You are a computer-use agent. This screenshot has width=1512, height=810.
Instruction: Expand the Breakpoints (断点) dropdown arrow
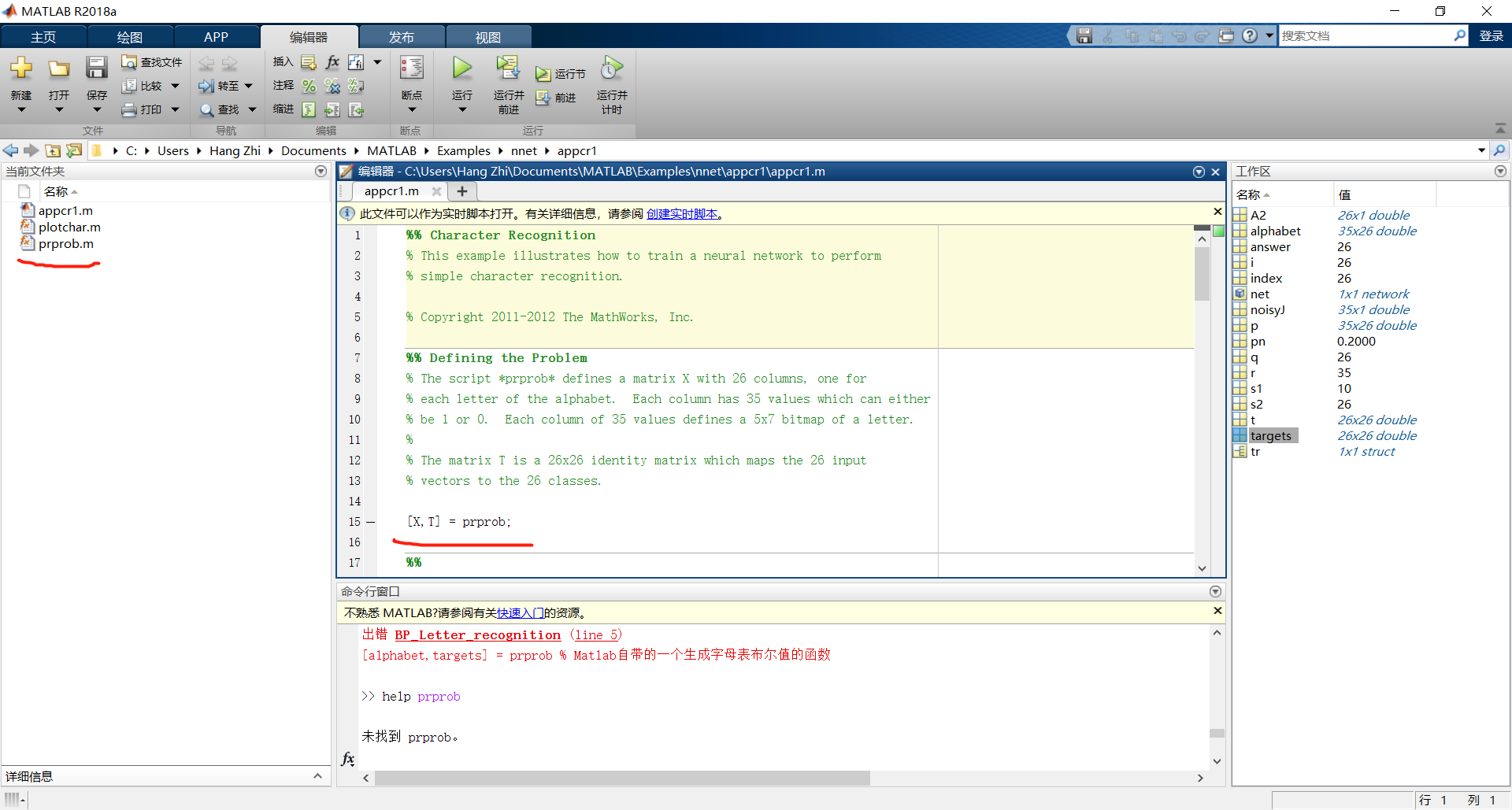click(x=412, y=109)
